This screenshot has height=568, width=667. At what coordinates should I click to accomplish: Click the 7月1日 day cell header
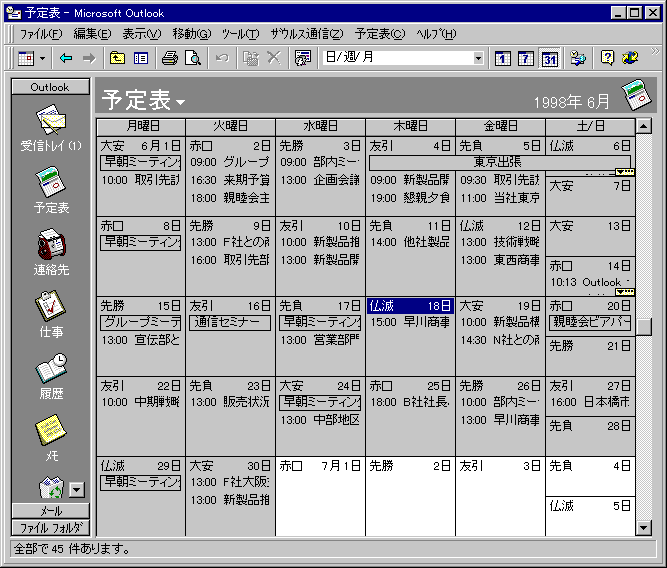(x=320, y=466)
